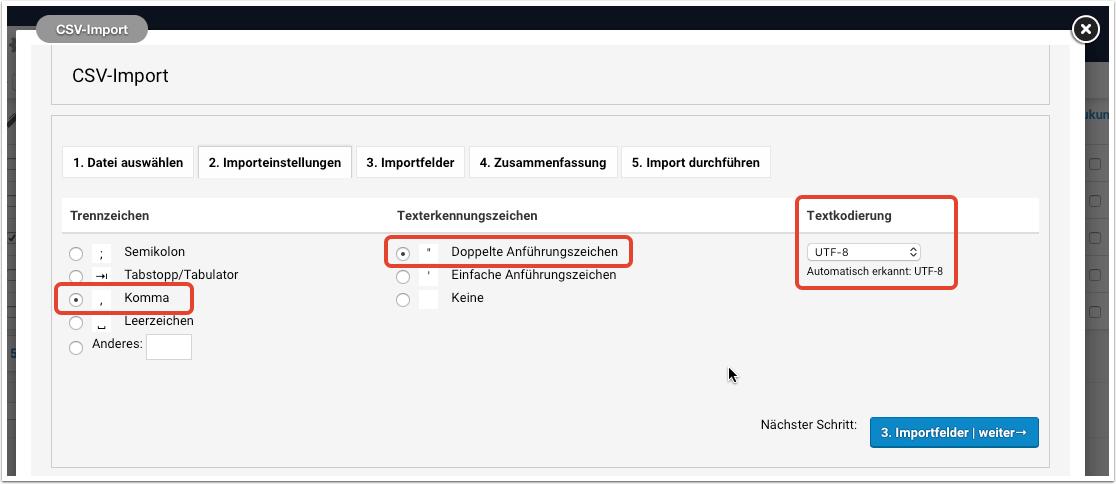Select the 2. Importeinstellungen tab

(275, 163)
